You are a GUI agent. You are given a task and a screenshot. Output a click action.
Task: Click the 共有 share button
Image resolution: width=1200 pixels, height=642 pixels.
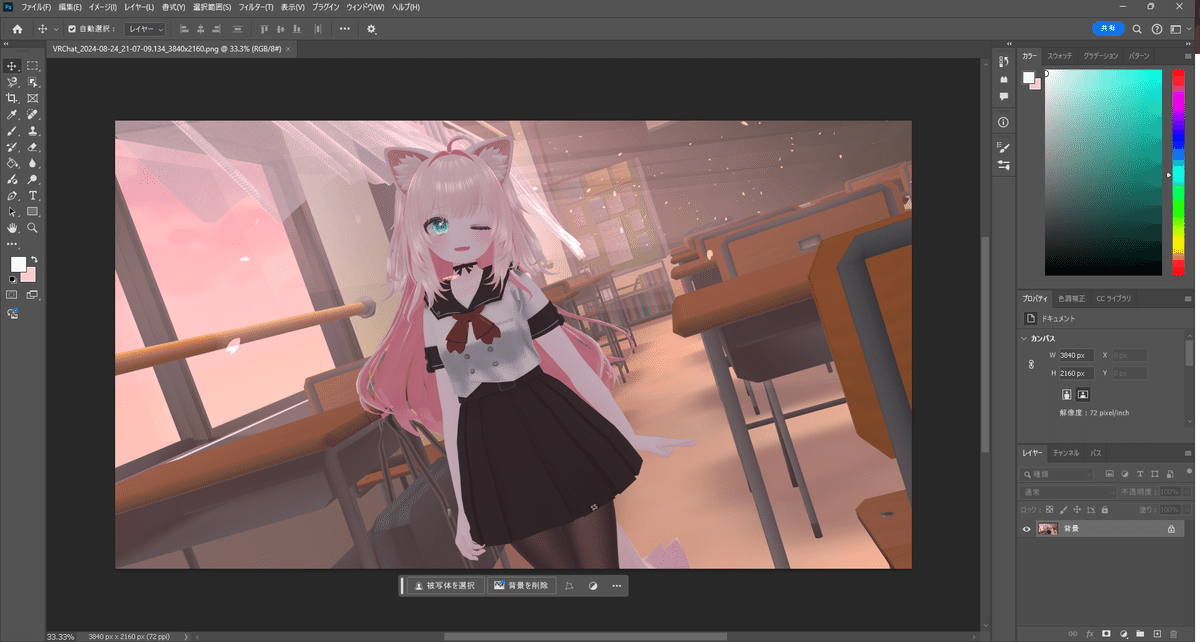(1109, 29)
